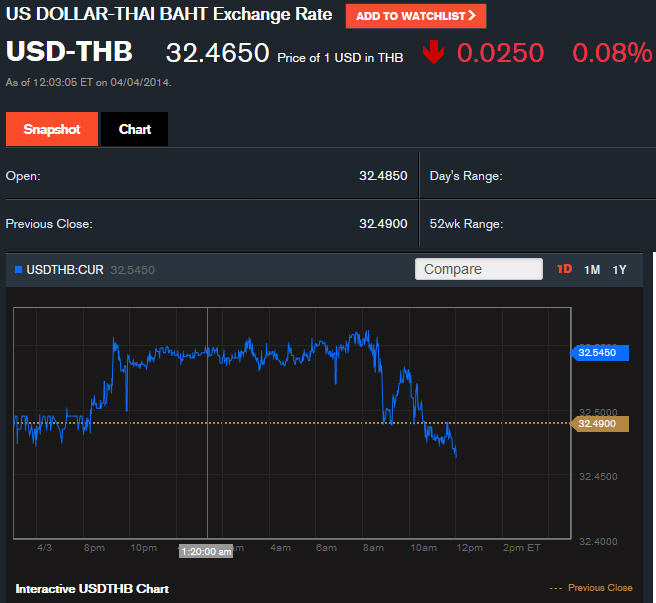
Task: Click into the Compare input field
Action: coord(479,269)
